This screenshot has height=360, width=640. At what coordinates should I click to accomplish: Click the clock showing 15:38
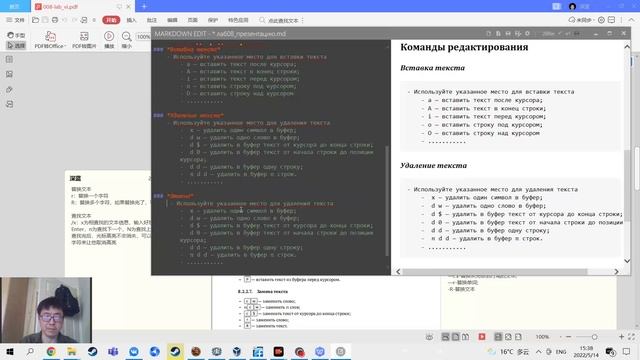[586, 351]
